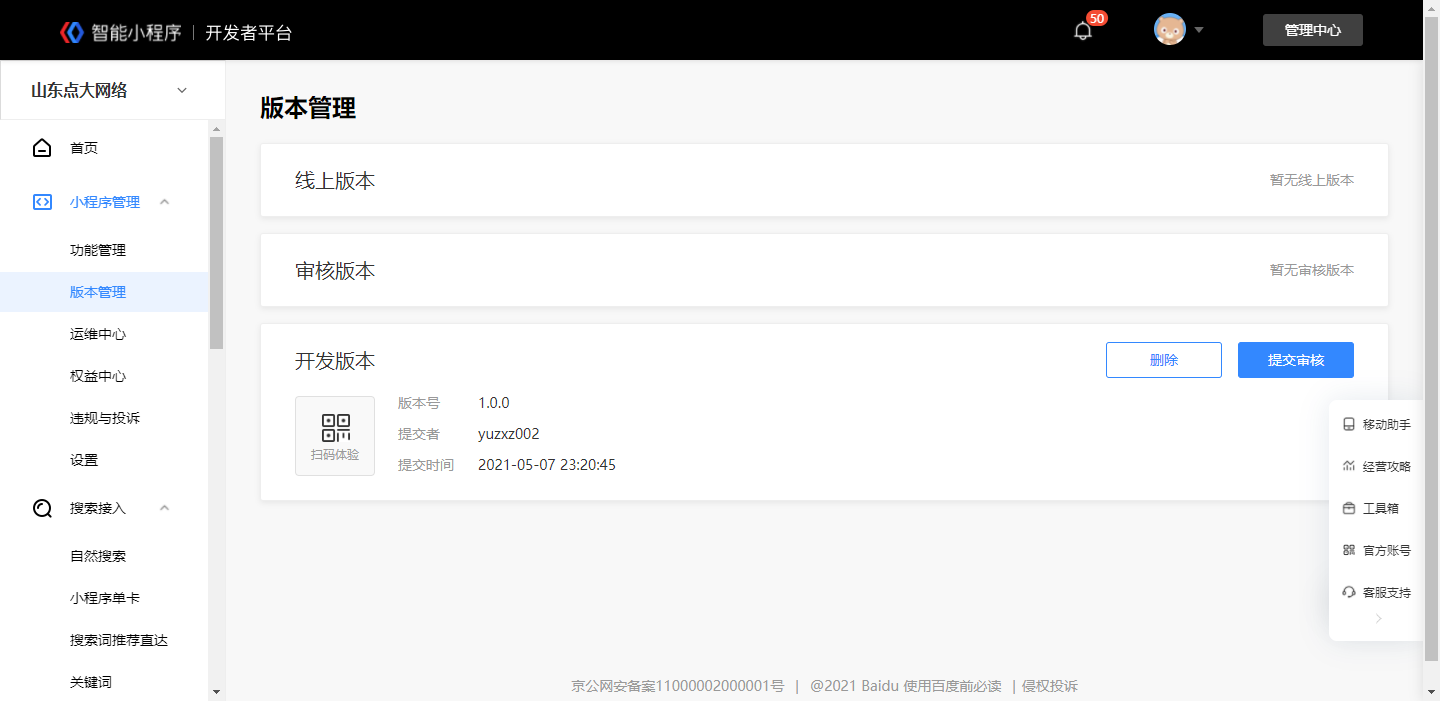Viewport: 1440px width, 701px height.
Task: Open the 扫码体验 QR code tile
Action: pos(335,436)
